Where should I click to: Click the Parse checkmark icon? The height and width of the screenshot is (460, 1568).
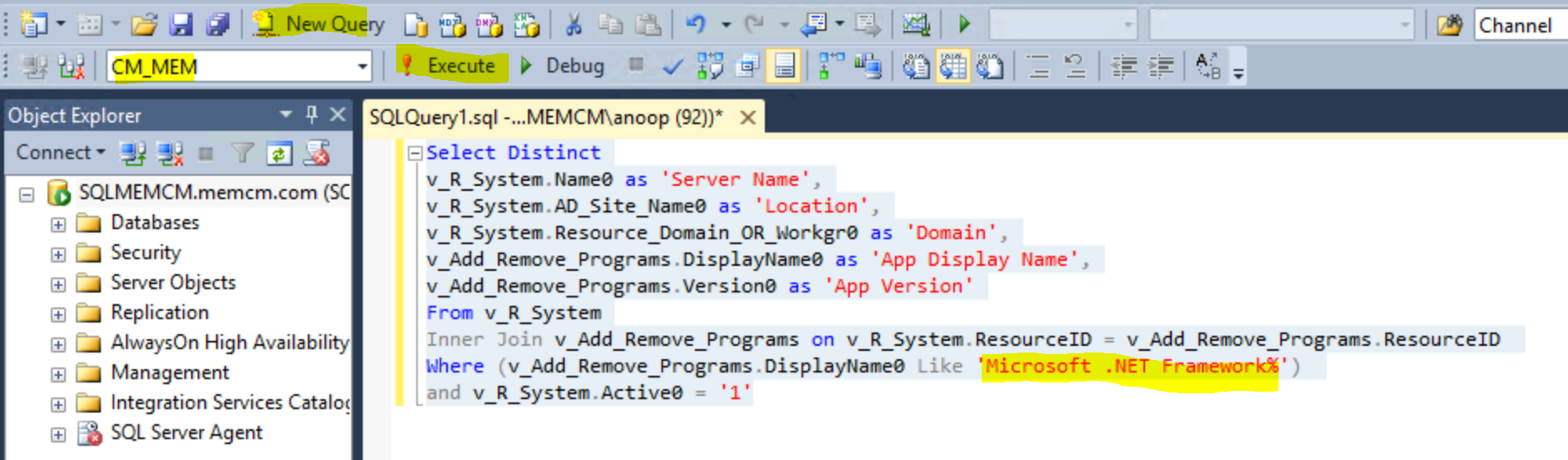(672, 66)
